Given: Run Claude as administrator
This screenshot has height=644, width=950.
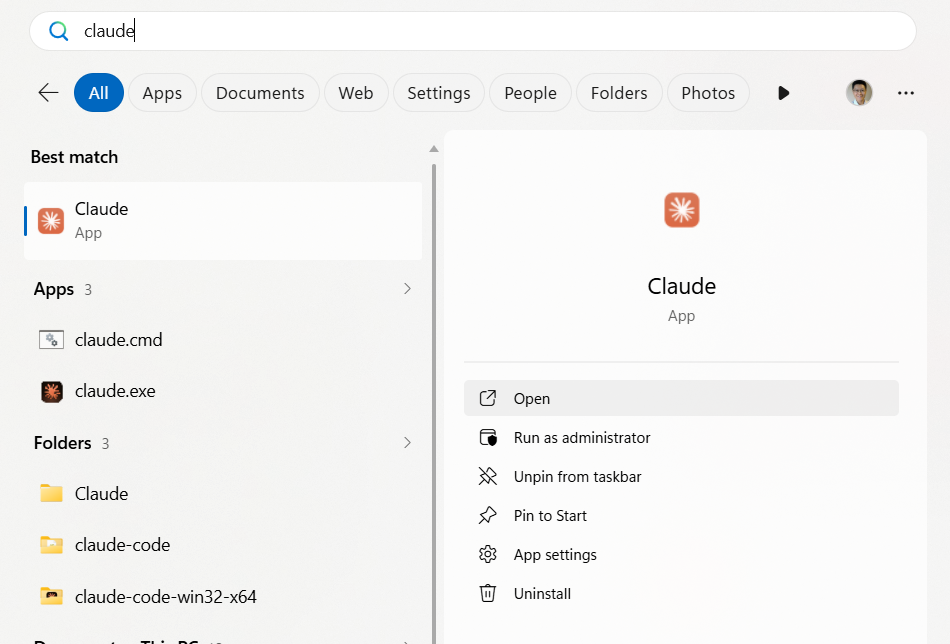Looking at the screenshot, I should coord(681,437).
